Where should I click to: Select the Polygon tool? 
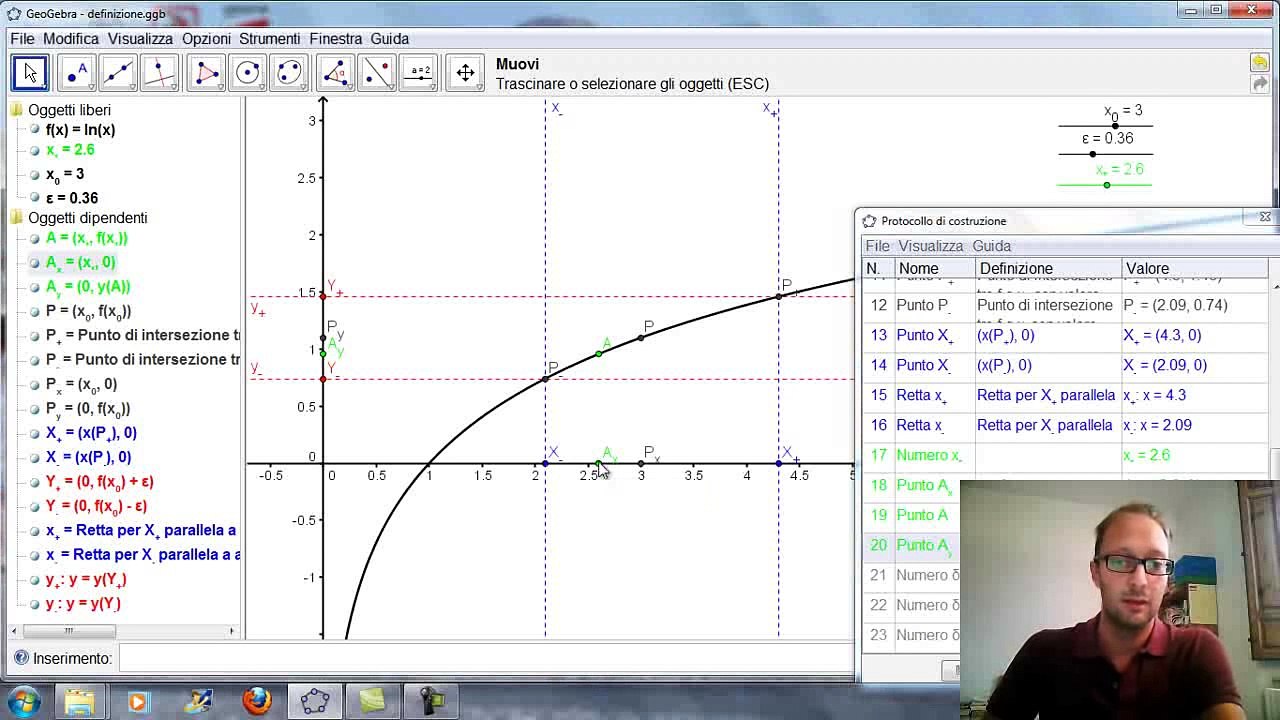[205, 73]
